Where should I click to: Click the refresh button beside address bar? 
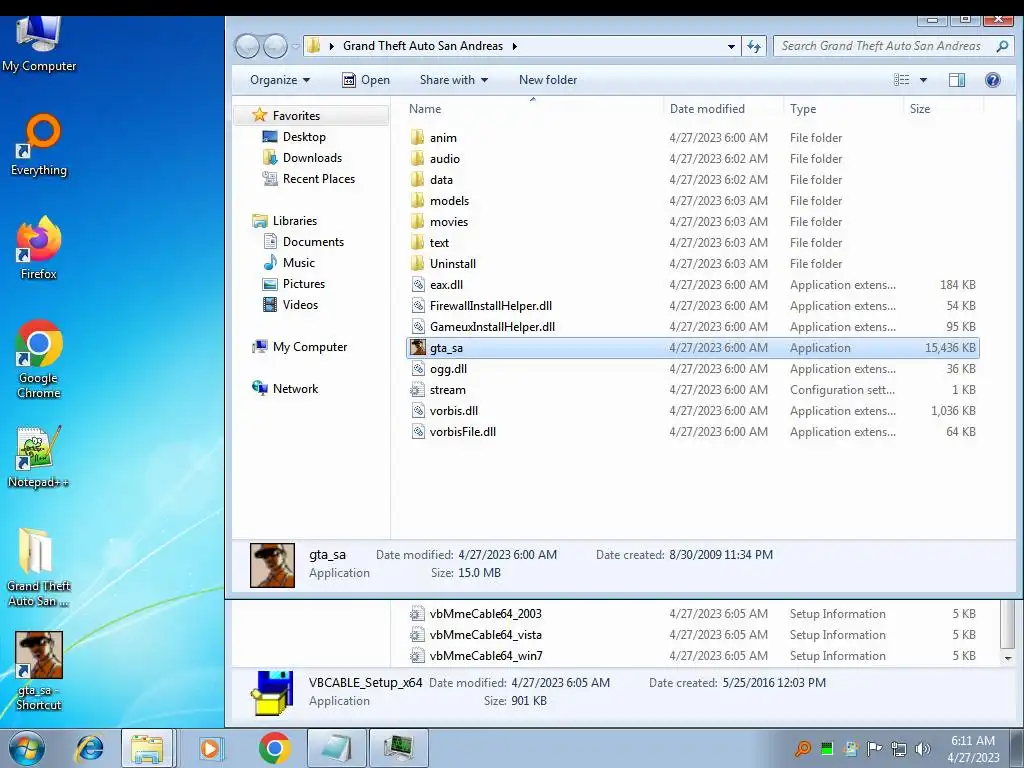pyautogui.click(x=754, y=46)
